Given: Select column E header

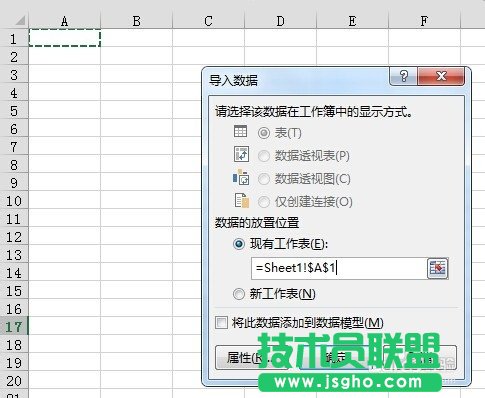Looking at the screenshot, I should [x=352, y=21].
